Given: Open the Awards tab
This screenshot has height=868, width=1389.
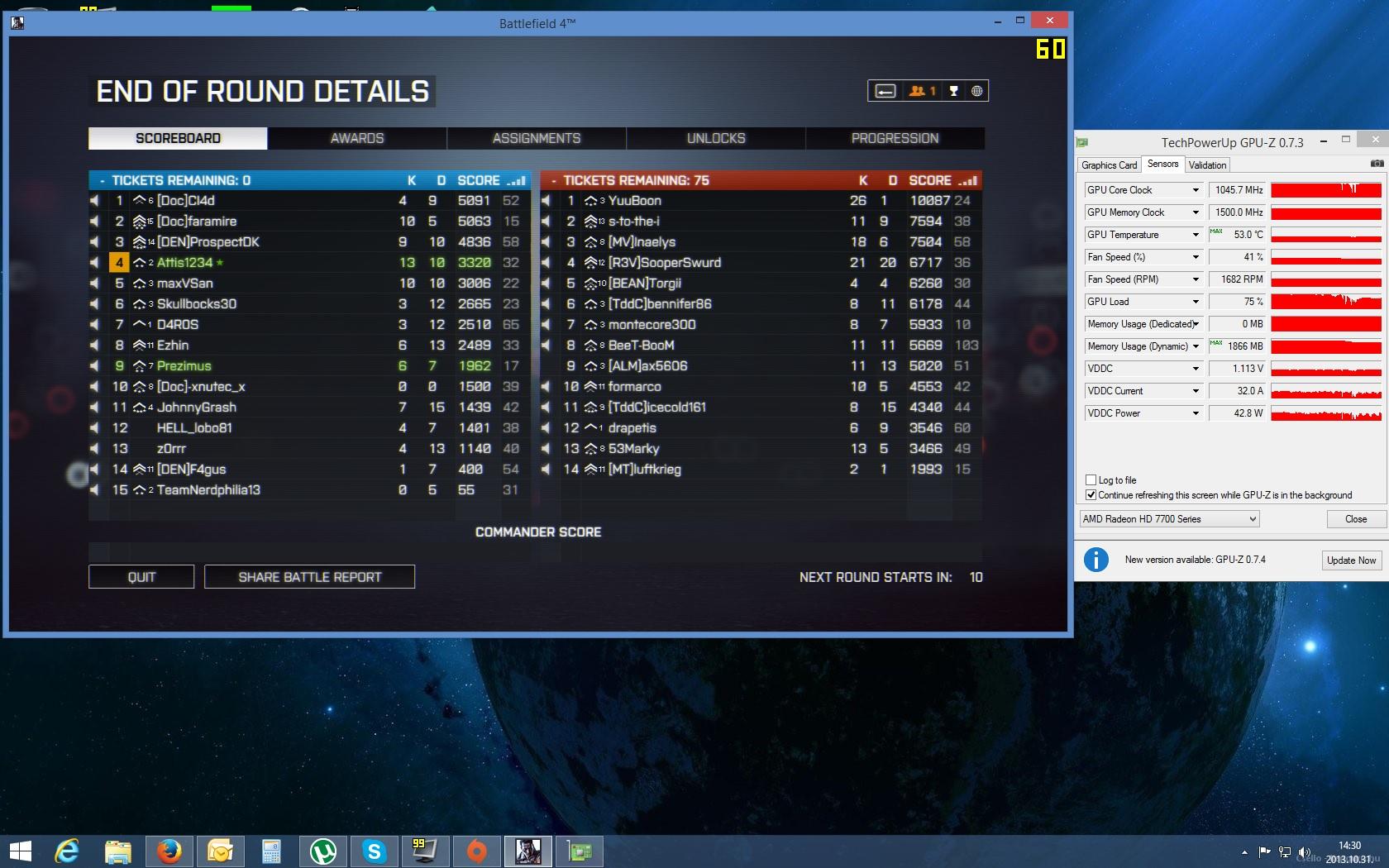Looking at the screenshot, I should 357,138.
